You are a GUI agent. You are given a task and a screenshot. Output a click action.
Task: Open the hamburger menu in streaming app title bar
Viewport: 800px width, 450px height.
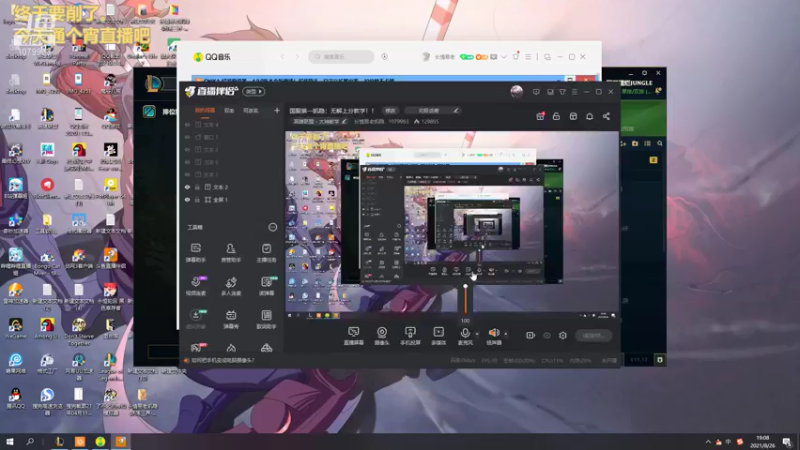(x=574, y=92)
